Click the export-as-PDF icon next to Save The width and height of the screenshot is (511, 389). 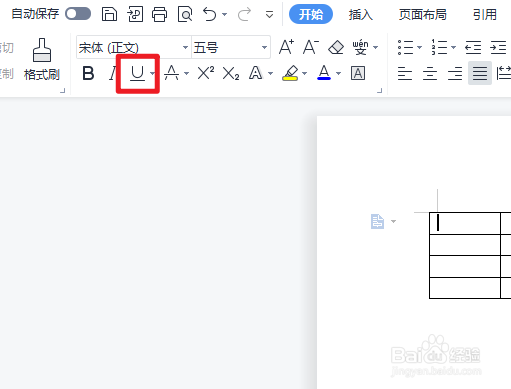135,14
